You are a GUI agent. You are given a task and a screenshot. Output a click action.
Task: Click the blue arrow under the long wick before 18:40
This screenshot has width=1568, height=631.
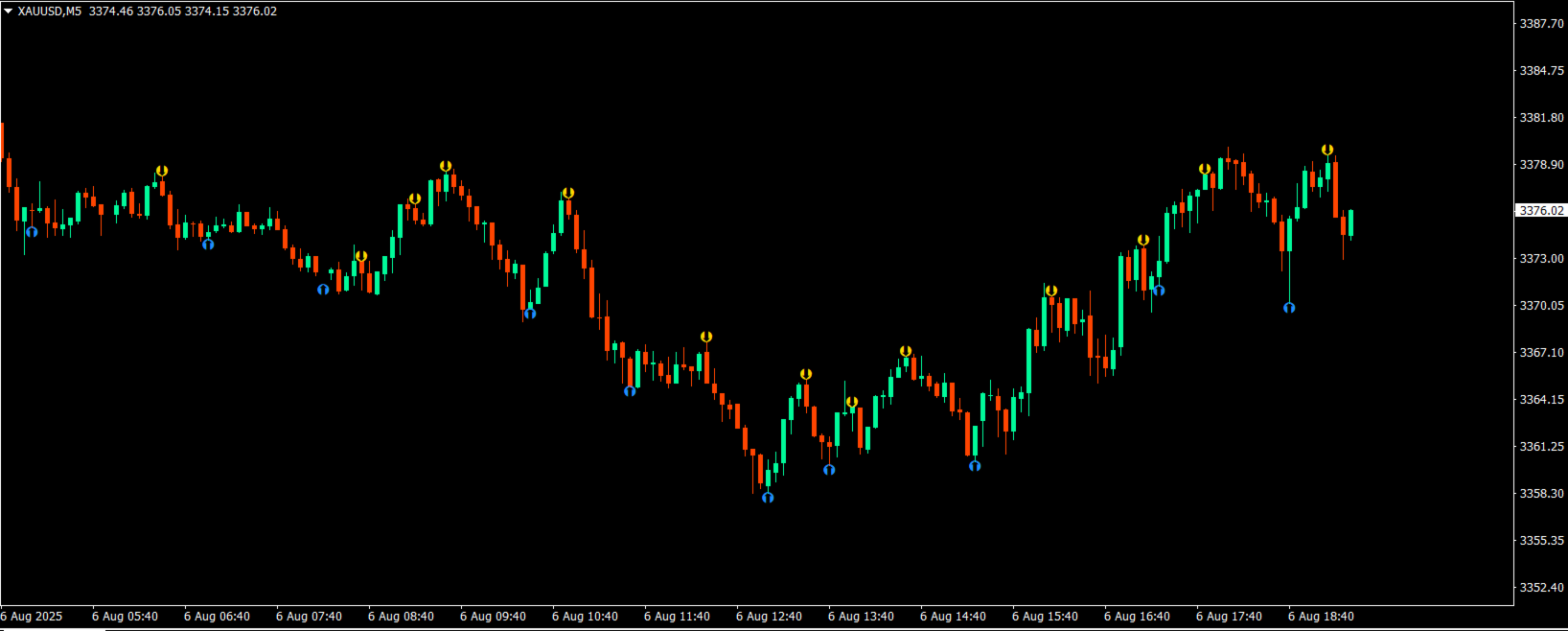click(1289, 307)
